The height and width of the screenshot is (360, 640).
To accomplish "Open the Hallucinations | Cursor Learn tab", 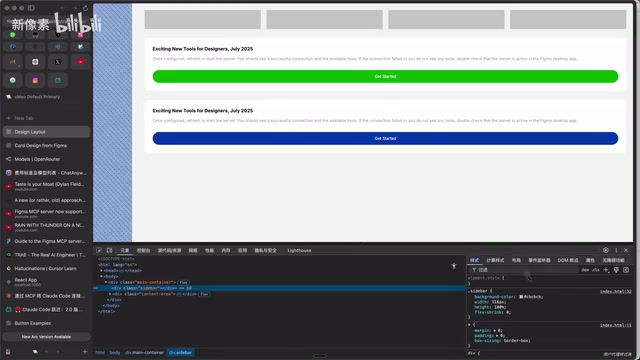I will 46,269.
